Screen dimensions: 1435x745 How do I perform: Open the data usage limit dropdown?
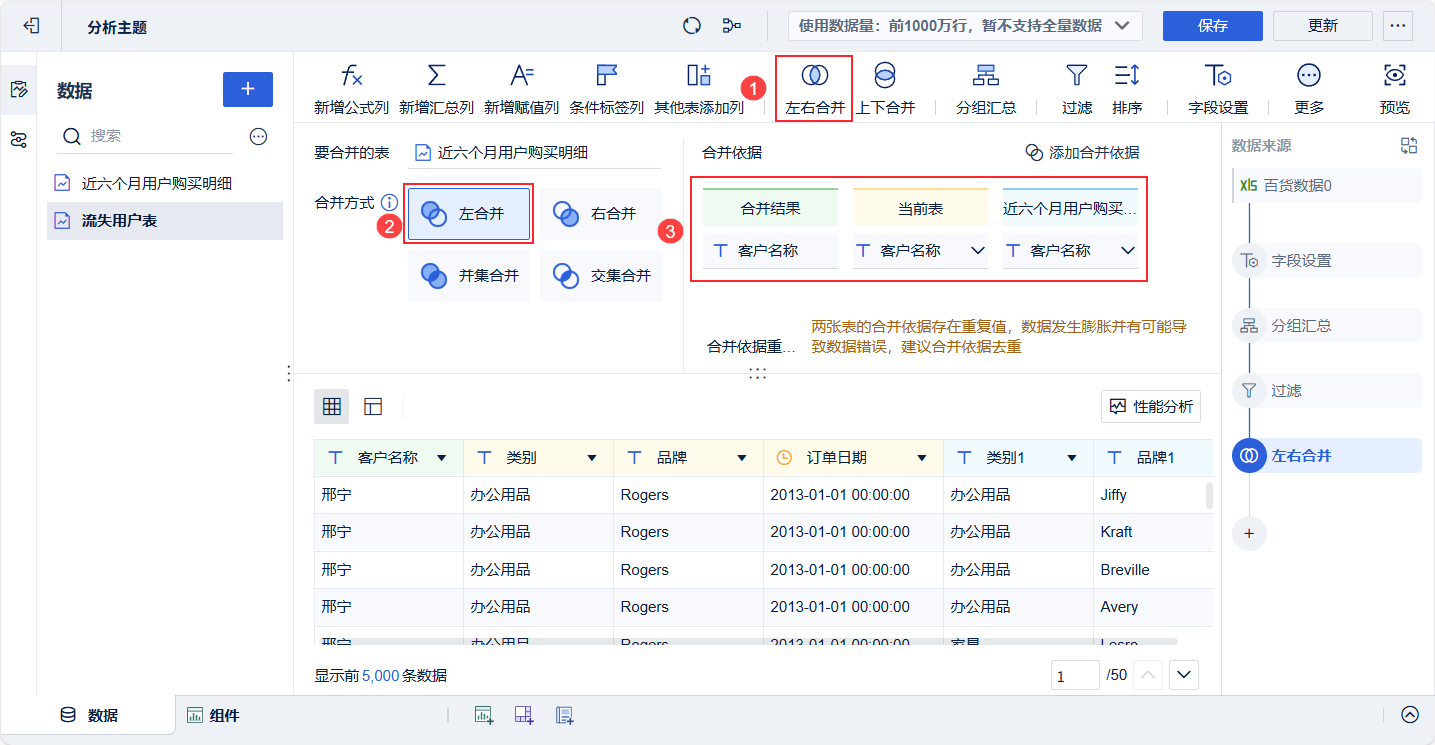[965, 26]
